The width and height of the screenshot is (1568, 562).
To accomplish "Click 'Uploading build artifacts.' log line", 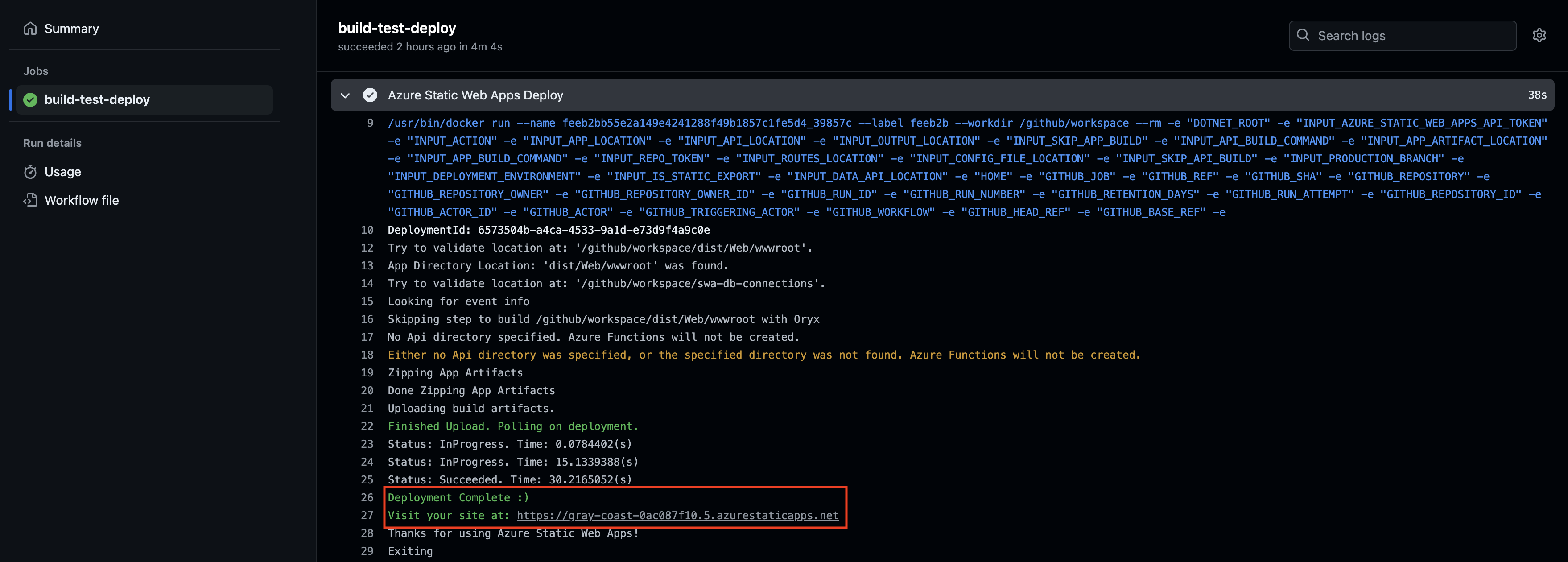I will point(471,409).
